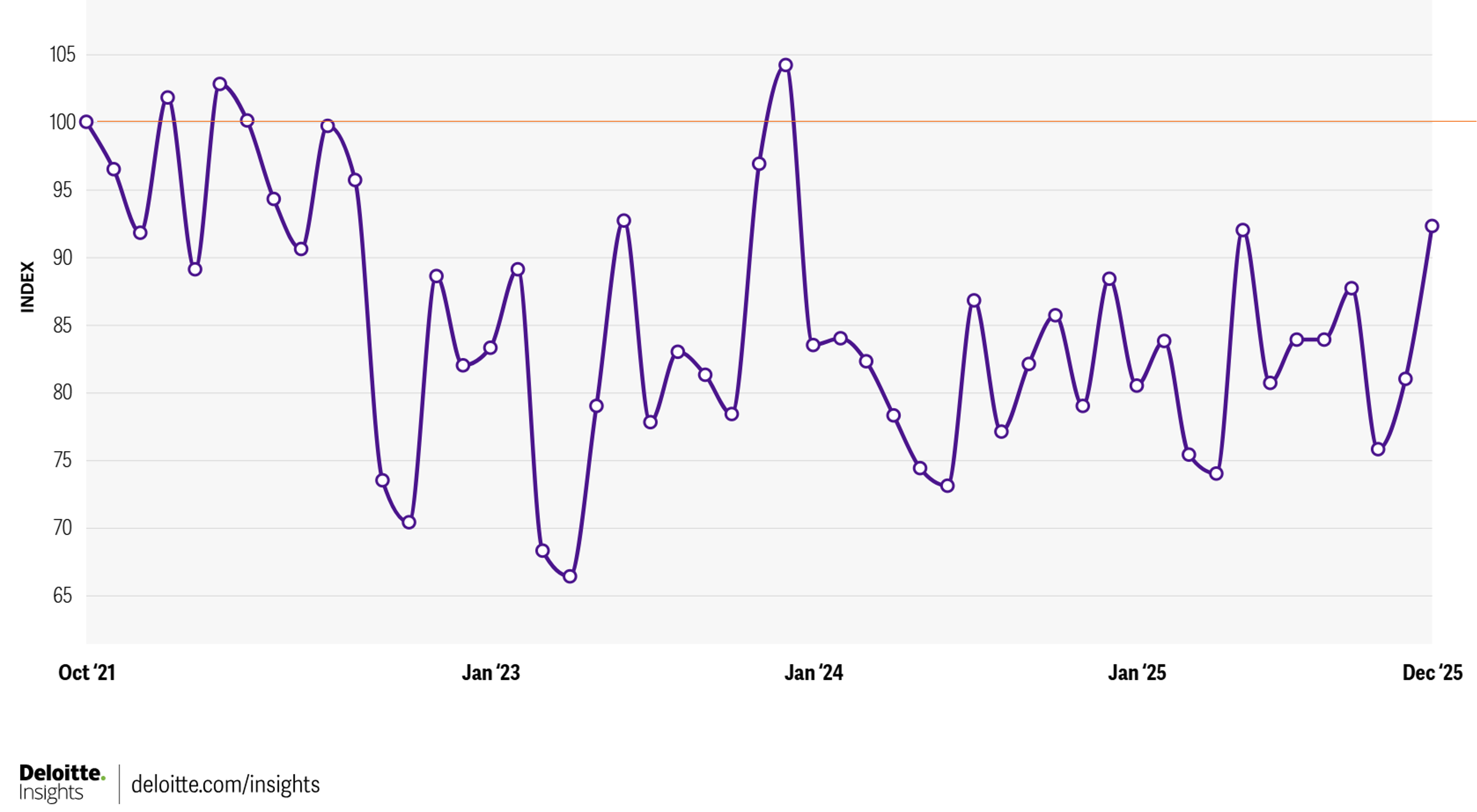Image resolution: width=1477 pixels, height=812 pixels.
Task: Click the 70 y-axis tick label
Action: pyautogui.click(x=63, y=528)
